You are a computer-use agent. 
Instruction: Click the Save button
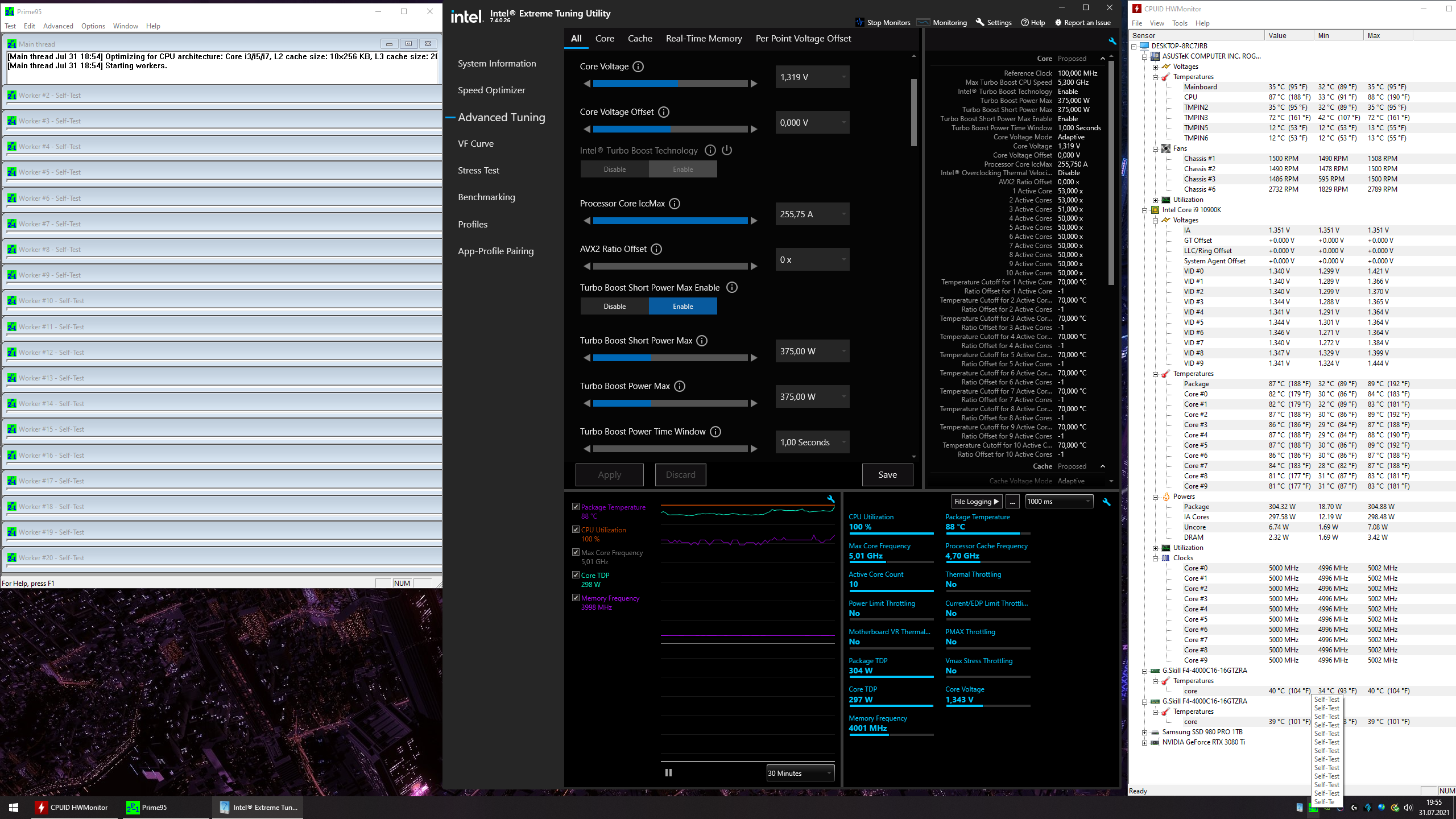coord(887,475)
